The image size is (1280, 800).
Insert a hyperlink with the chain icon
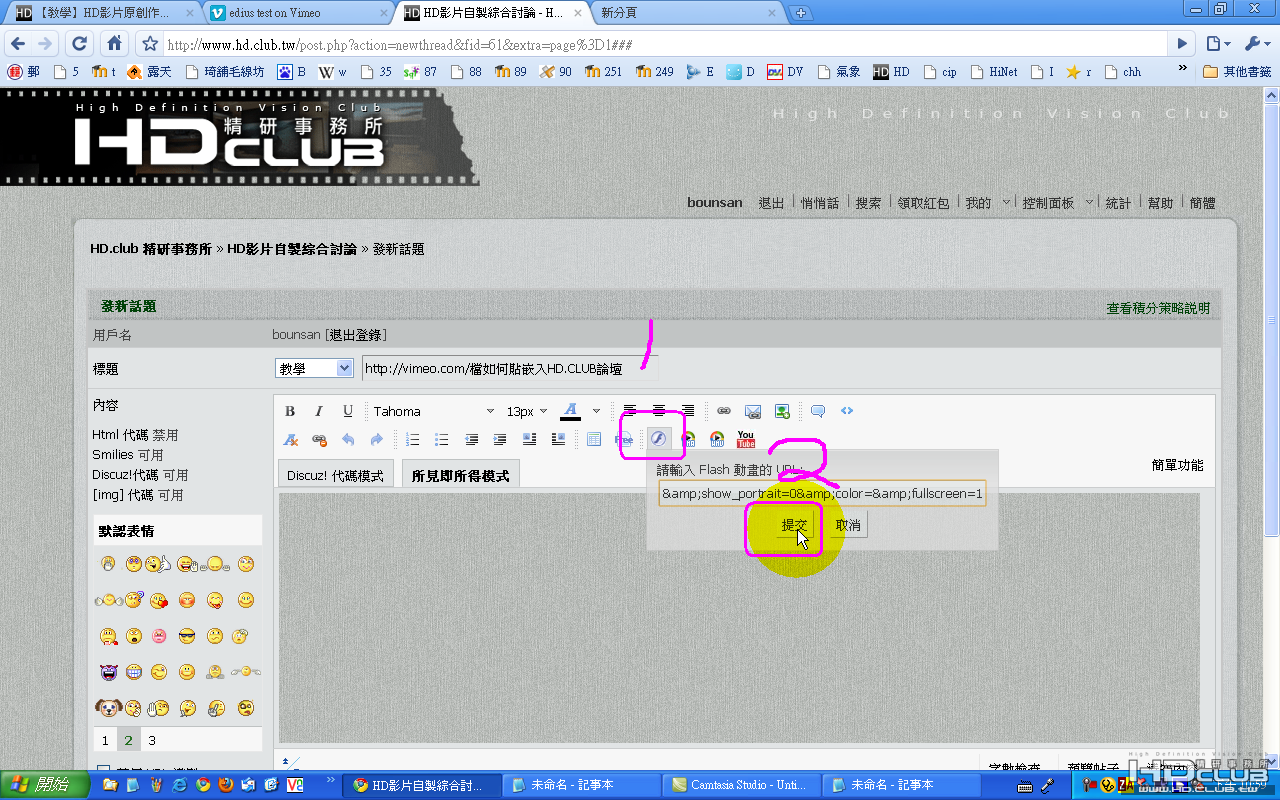[x=724, y=411]
